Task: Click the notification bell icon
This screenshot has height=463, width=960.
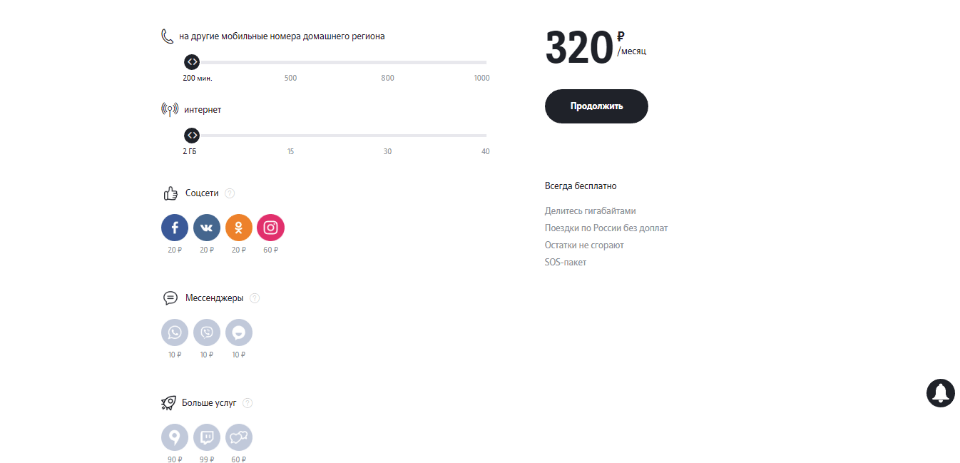Action: coord(940,393)
